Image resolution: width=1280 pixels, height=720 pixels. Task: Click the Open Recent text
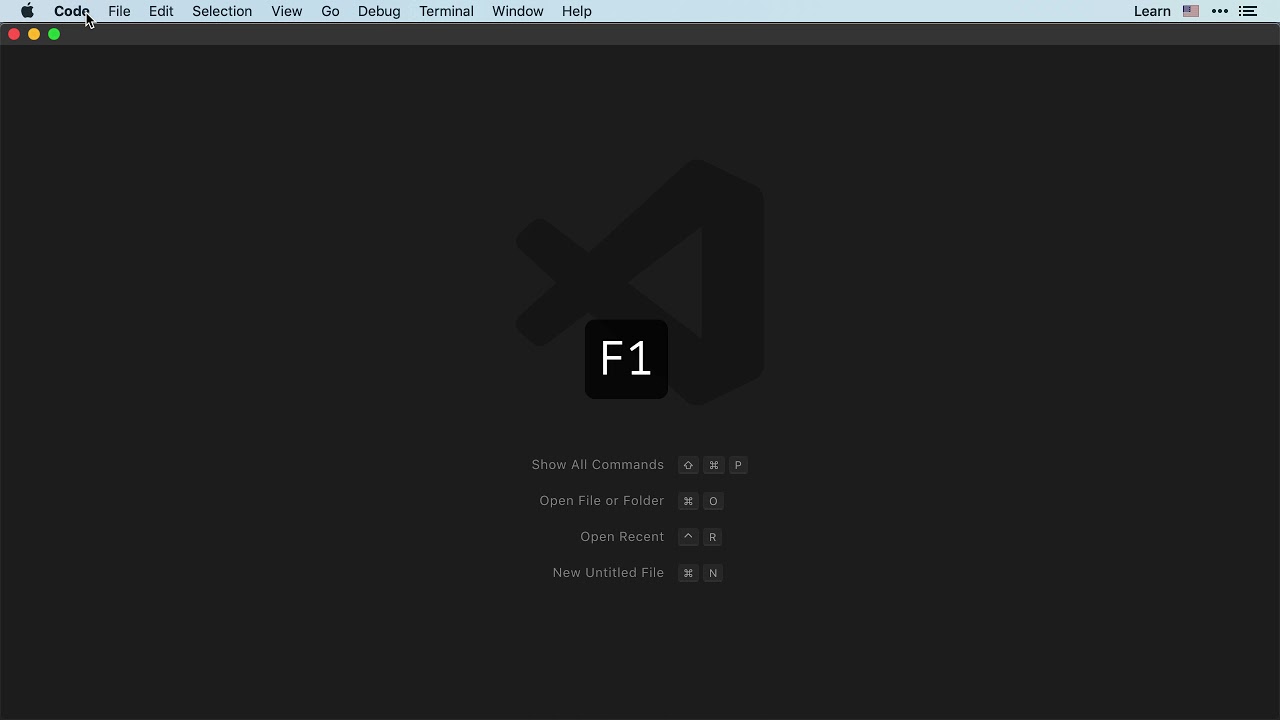point(622,537)
